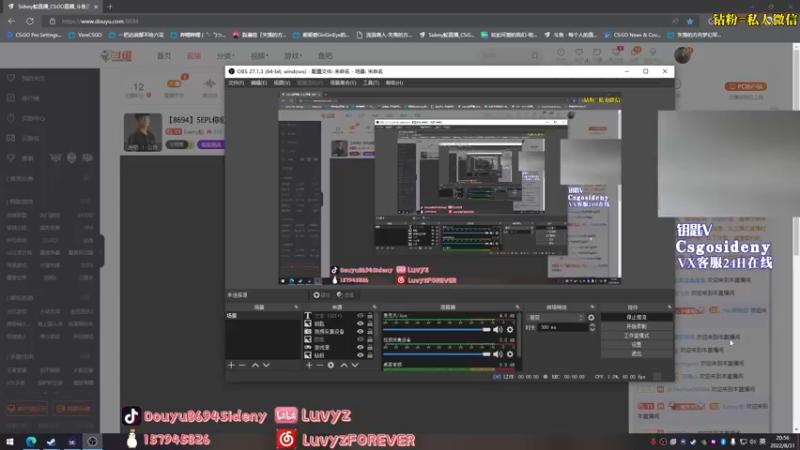800x450 pixels.
Task: Click the OBS 退出 exit button
Action: [x=636, y=354]
